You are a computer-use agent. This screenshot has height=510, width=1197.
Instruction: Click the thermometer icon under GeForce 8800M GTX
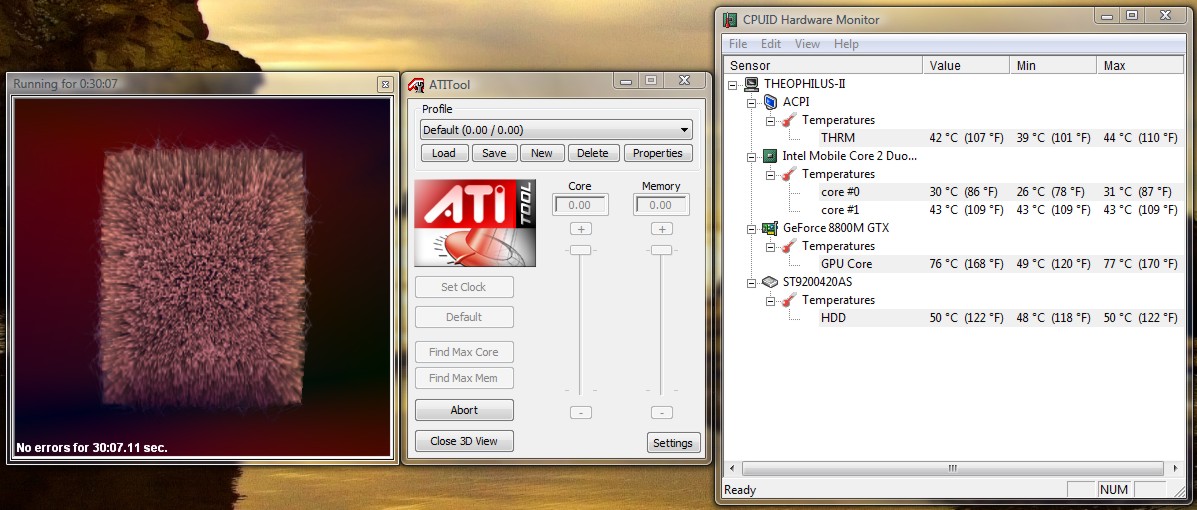click(789, 246)
